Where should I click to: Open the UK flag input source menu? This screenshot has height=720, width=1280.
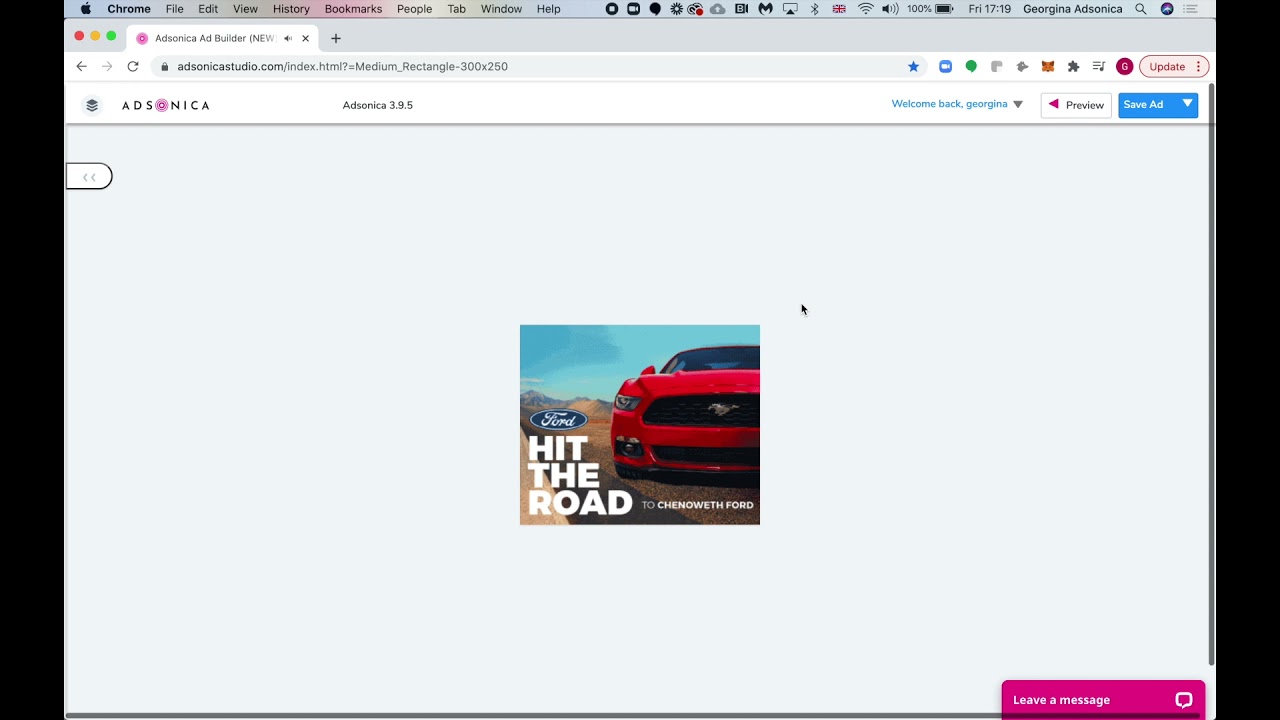(x=839, y=9)
